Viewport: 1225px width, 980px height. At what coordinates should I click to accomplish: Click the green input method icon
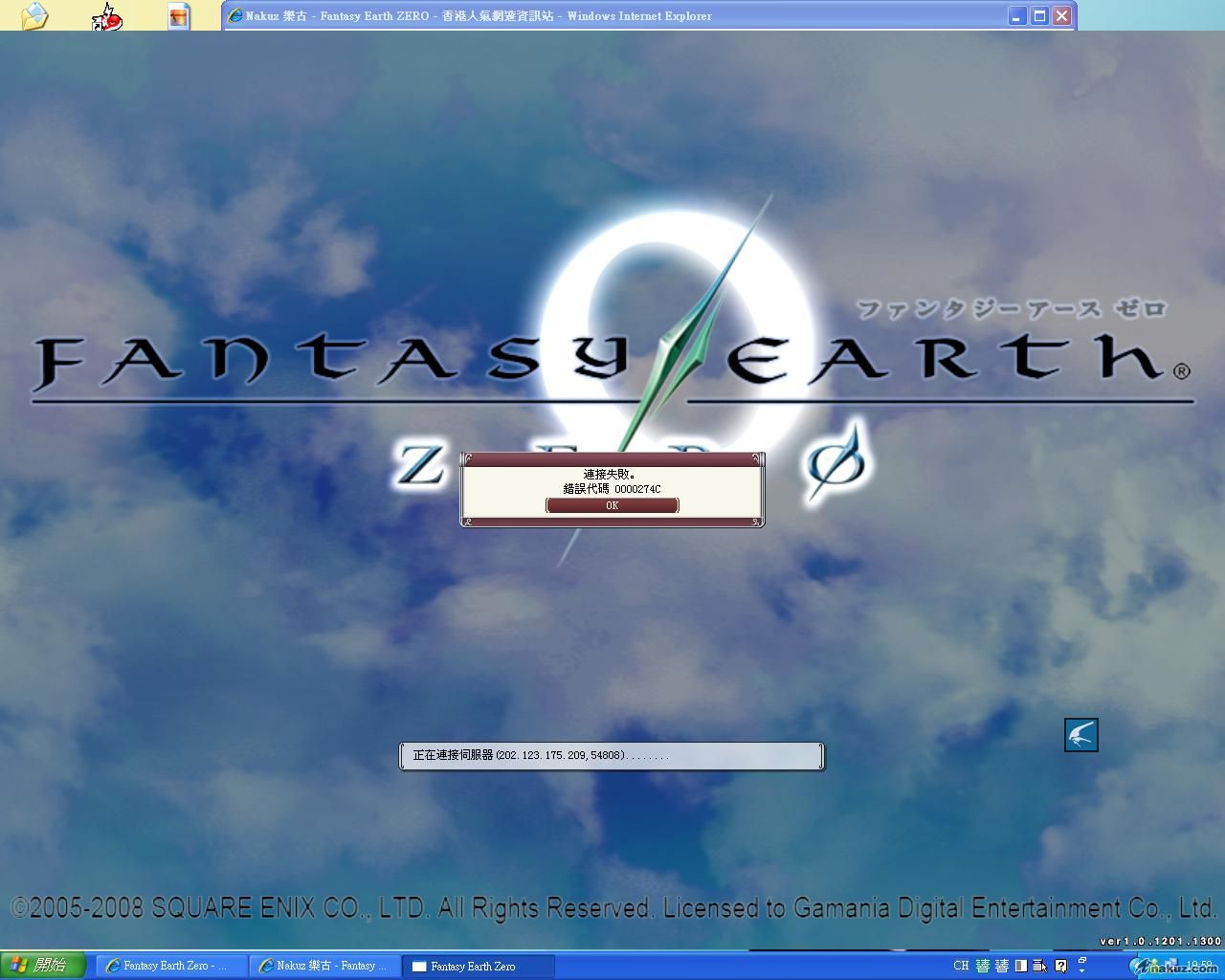pyautogui.click(x=983, y=966)
